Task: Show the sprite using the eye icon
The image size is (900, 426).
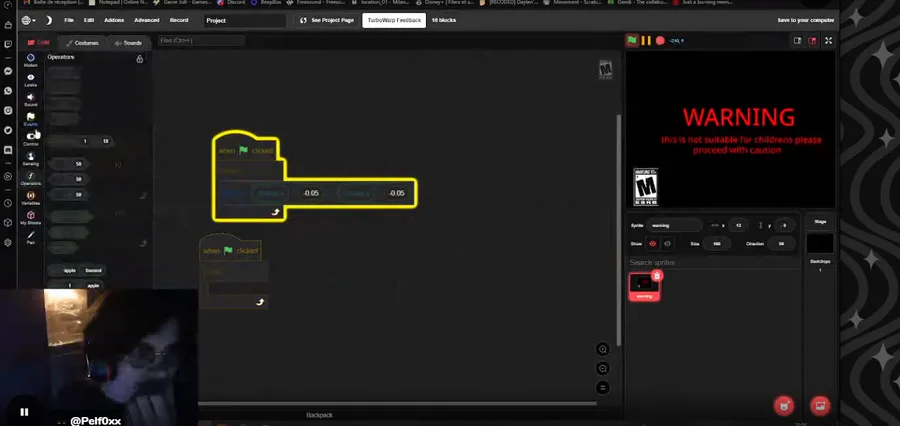Action: pos(652,243)
